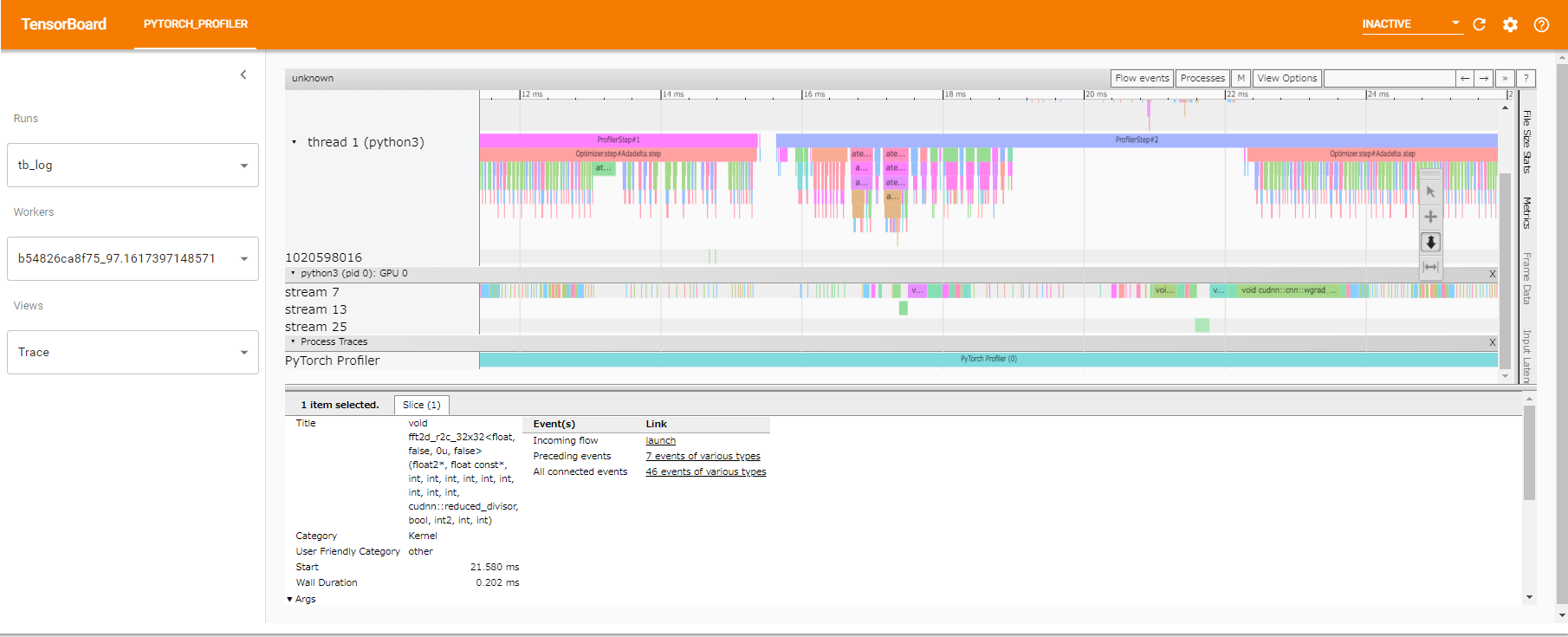Open the 7 events of various types link
Viewport: 1568px width, 637px height.
(x=703, y=457)
